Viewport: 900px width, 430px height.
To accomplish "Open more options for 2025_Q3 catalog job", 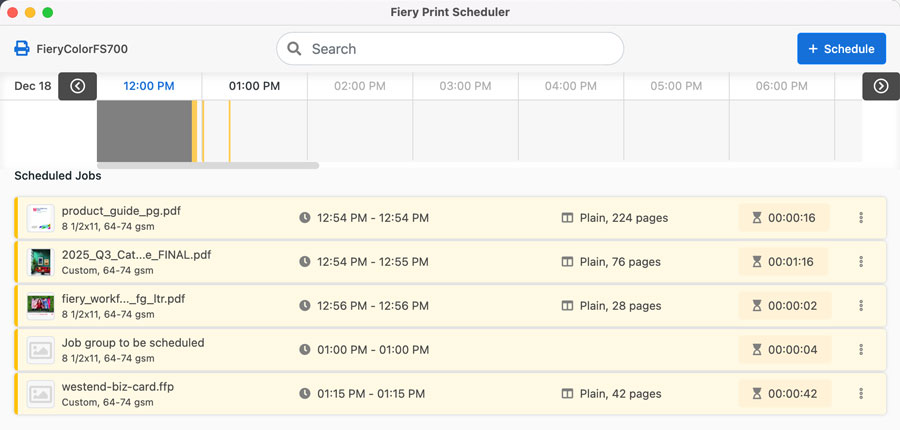I will tap(861, 262).
